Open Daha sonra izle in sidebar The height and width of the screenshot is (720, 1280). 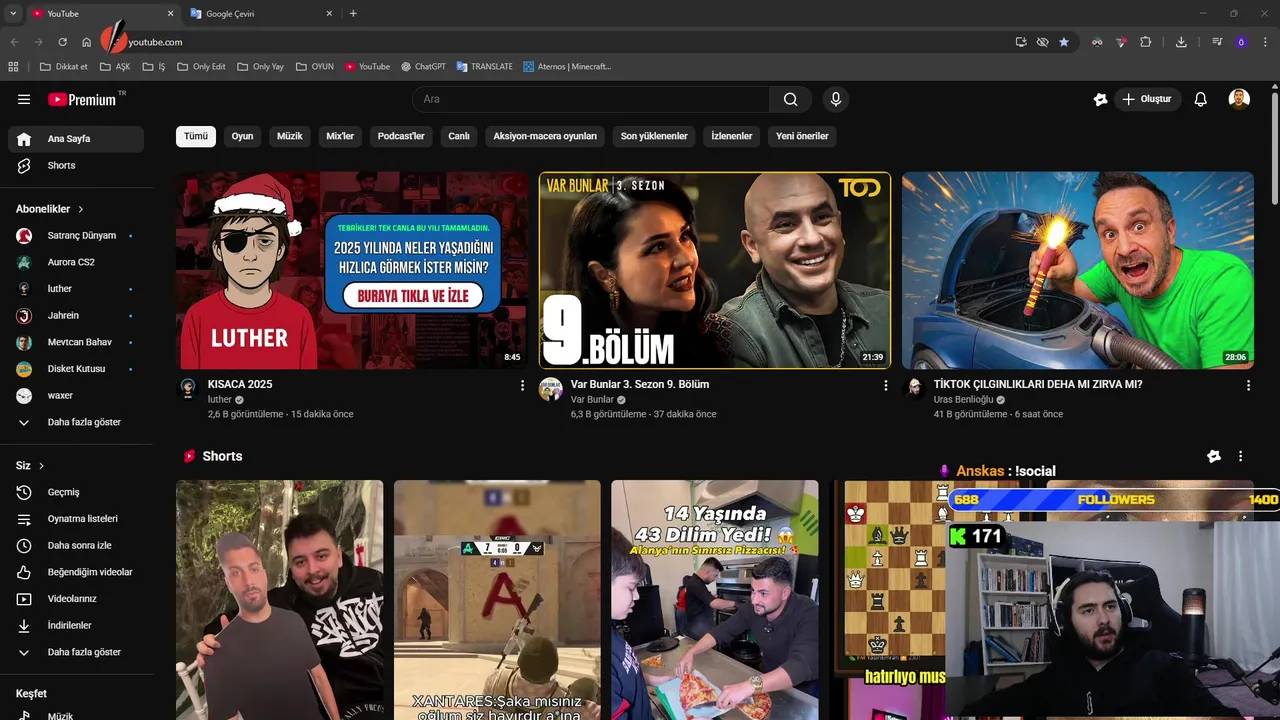coord(76,545)
